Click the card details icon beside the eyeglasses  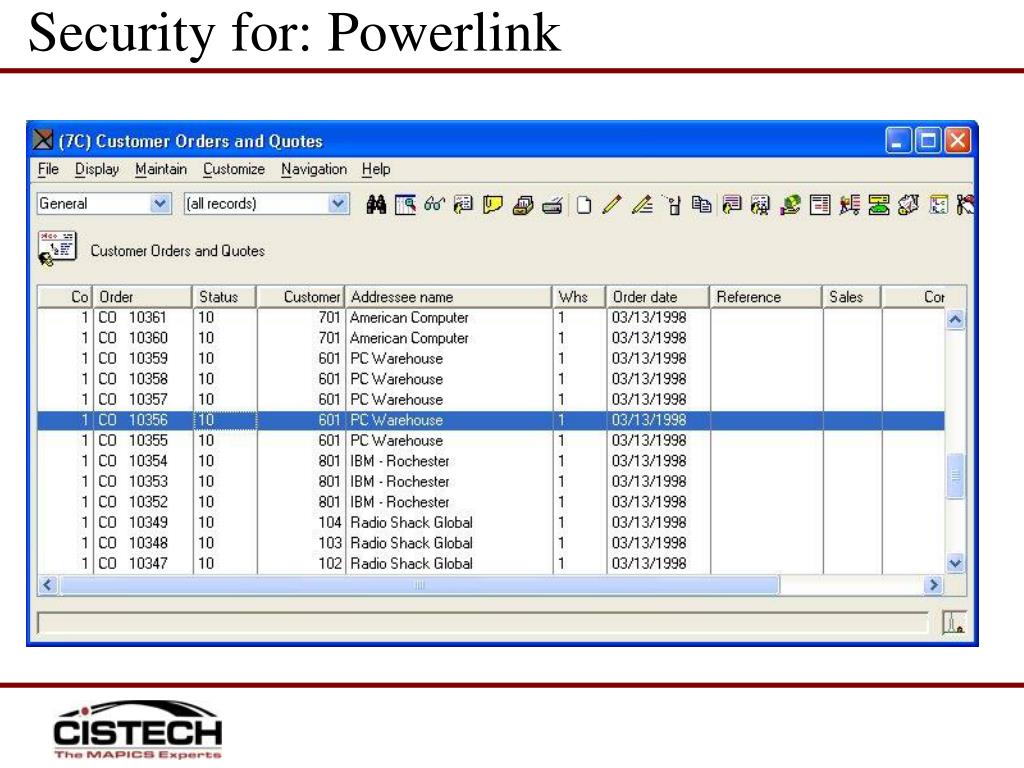click(x=463, y=204)
